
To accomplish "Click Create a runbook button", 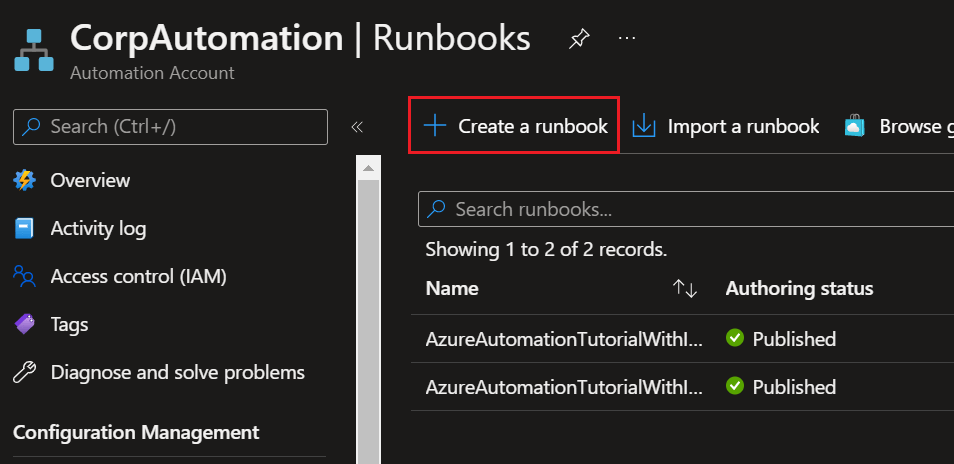I will pos(514,126).
